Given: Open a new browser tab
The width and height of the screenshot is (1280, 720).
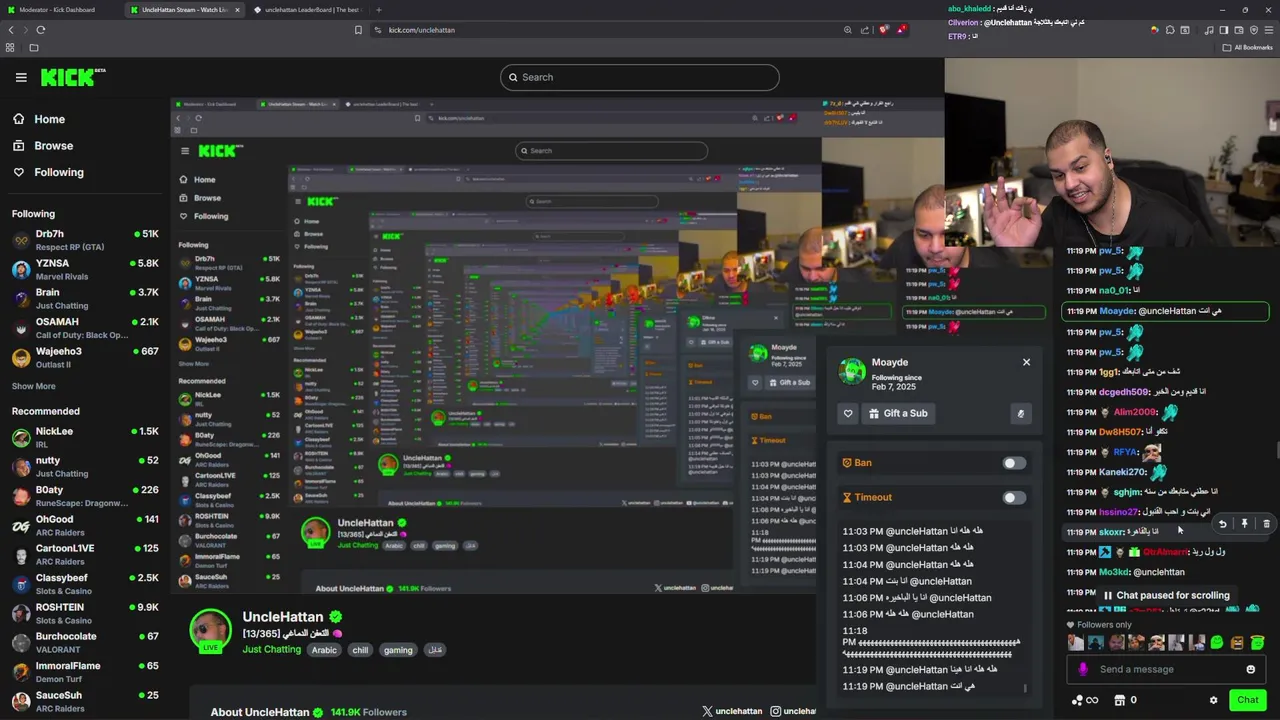Looking at the screenshot, I should 378,10.
